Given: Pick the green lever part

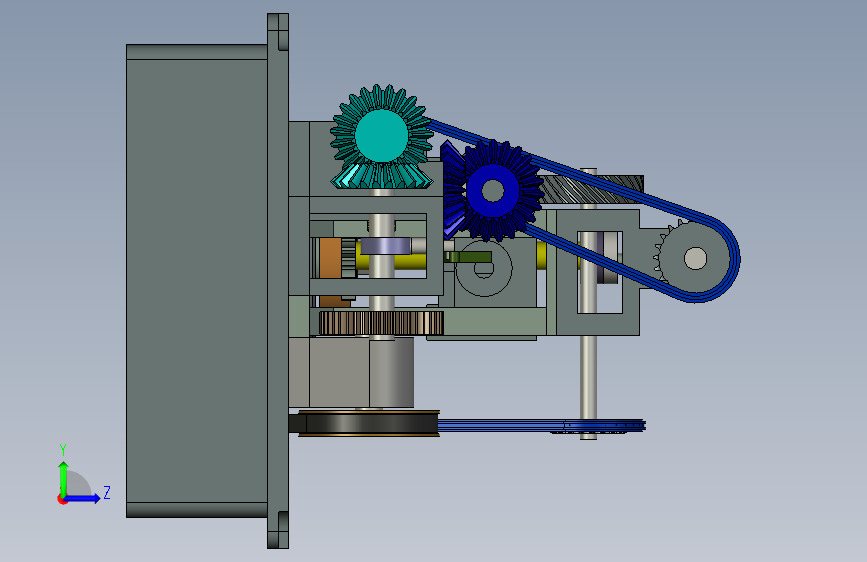Looking at the screenshot, I should [468, 257].
